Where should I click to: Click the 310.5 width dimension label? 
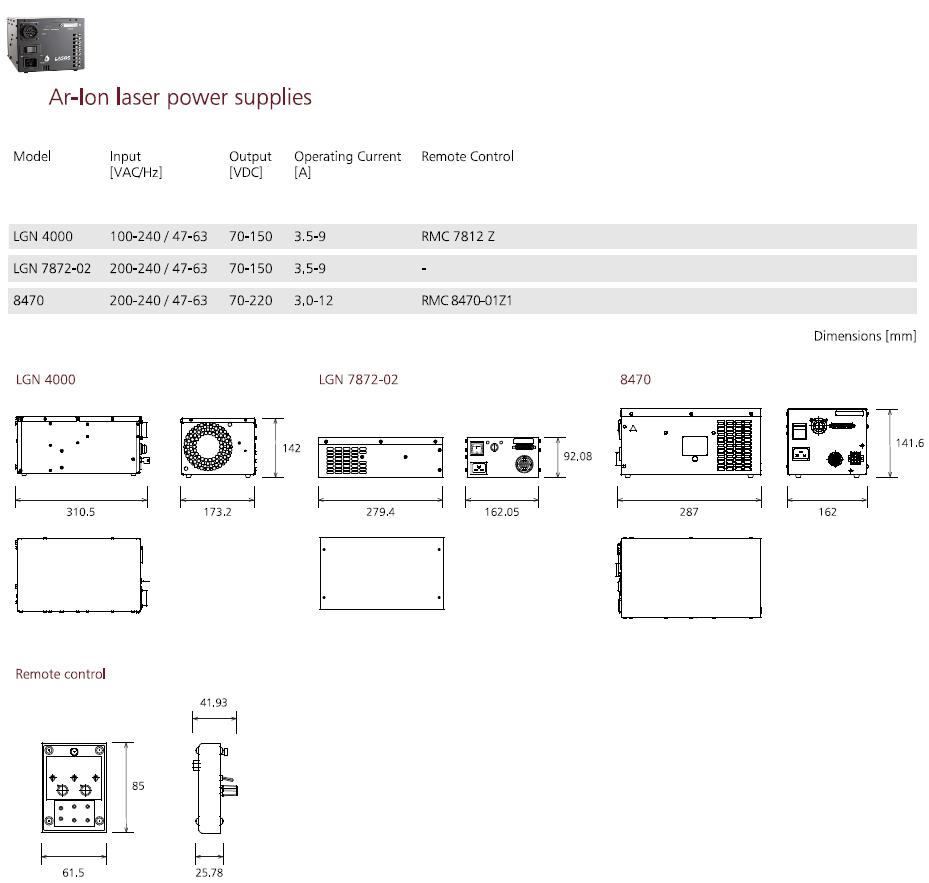[x=81, y=512]
